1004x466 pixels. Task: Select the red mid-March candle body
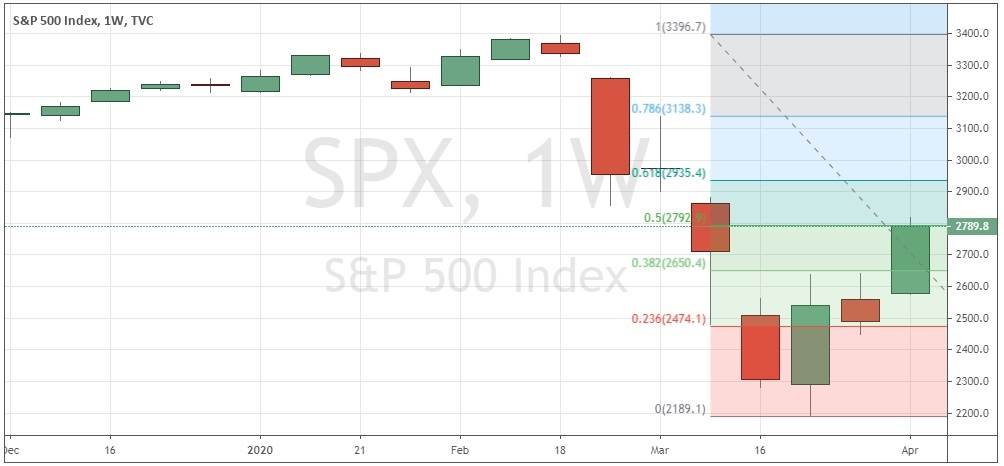coord(760,347)
